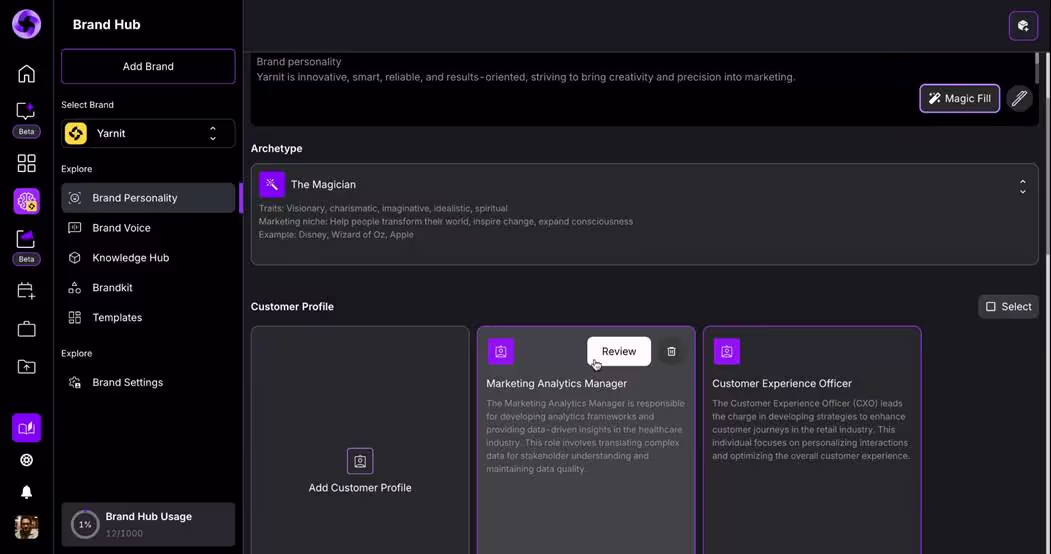Viewport: 1051px width, 554px height.
Task: Open Brand Personality section
Action: click(148, 198)
